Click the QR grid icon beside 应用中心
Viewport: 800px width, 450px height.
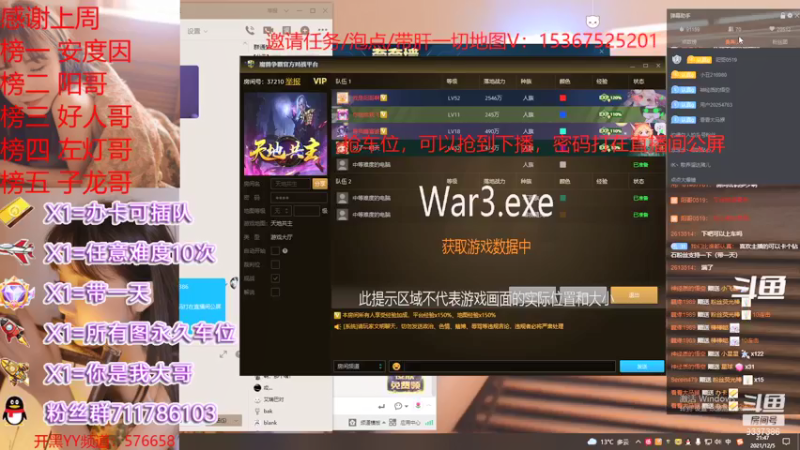coord(392,422)
